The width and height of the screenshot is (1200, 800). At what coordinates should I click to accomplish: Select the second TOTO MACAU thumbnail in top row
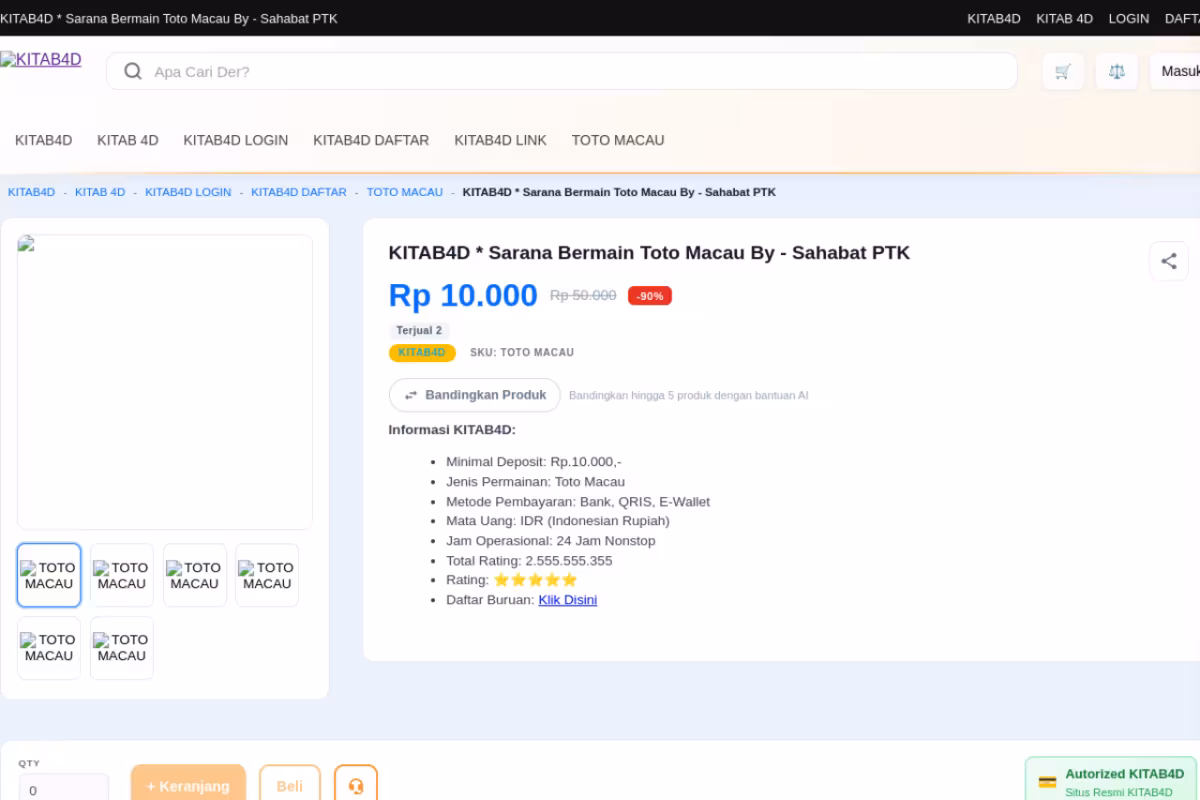(x=122, y=575)
